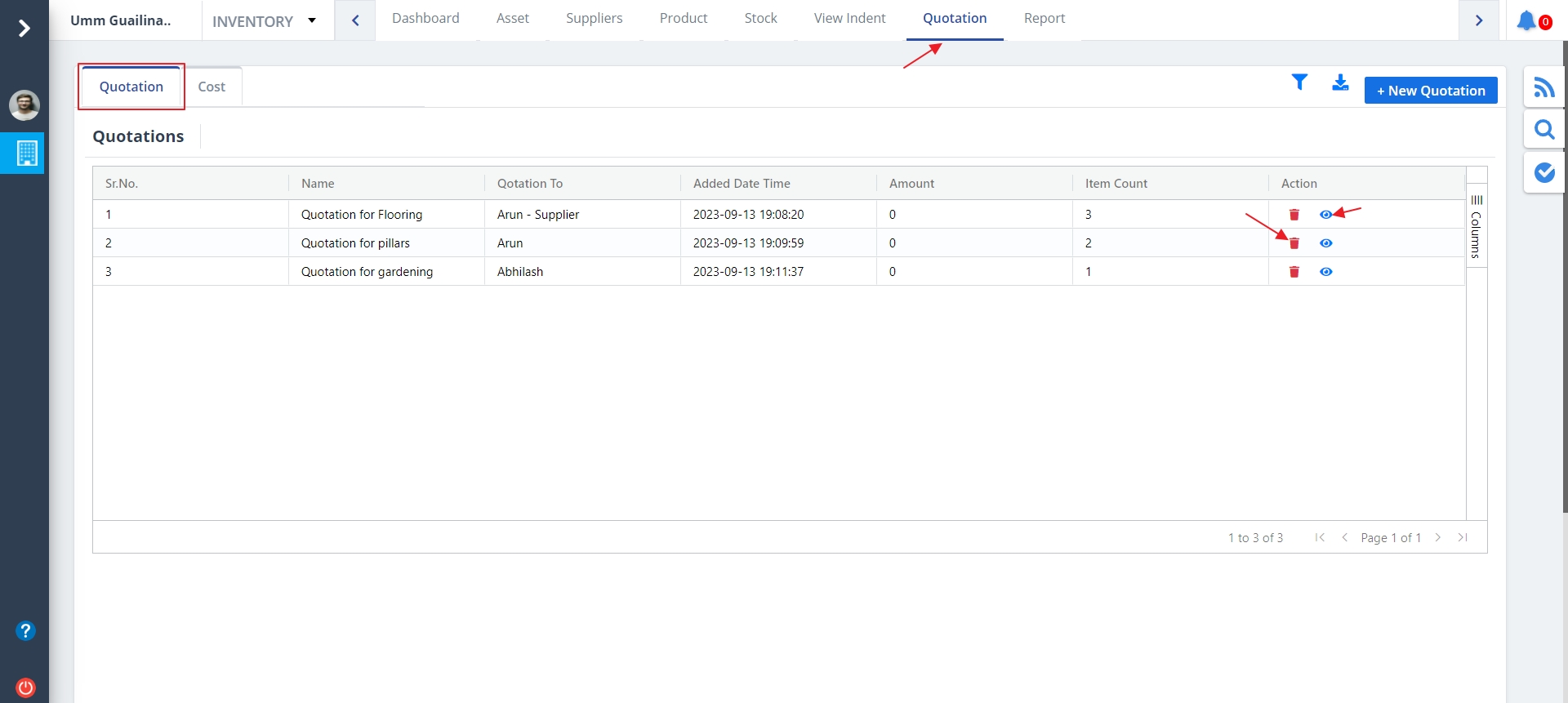View Quotation for Flooring via eye icon

tap(1325, 215)
